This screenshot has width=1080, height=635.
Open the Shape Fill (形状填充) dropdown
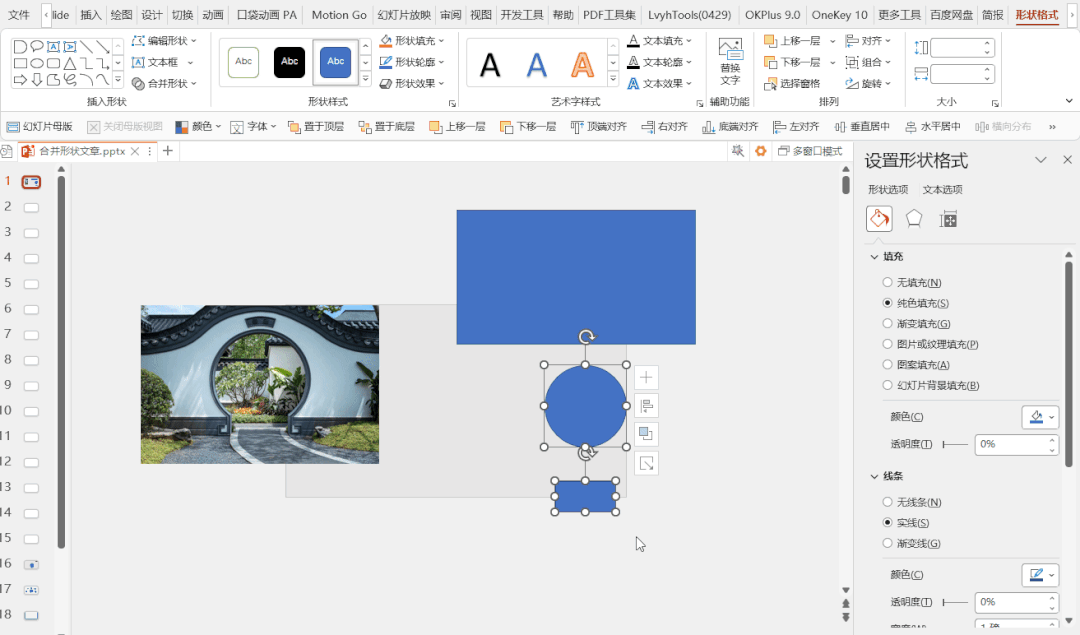pos(412,41)
